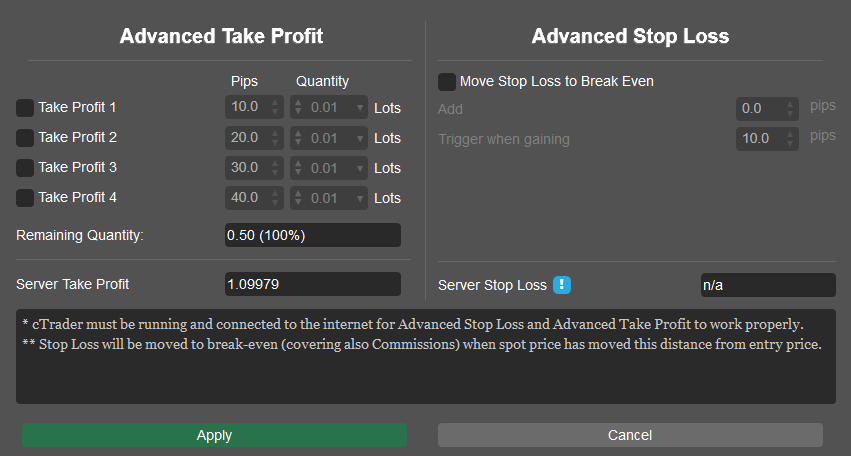Open Take Profit 1 quantity dropdown arrow
Viewport: 851px width, 456px height.
360,107
